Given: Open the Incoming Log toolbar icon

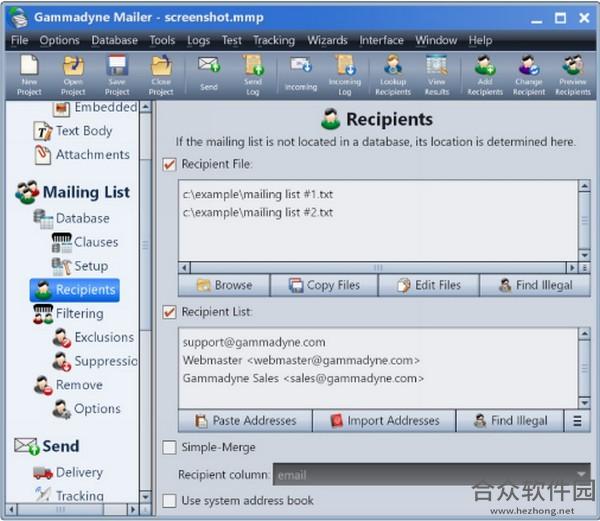Looking at the screenshot, I should click(x=345, y=75).
